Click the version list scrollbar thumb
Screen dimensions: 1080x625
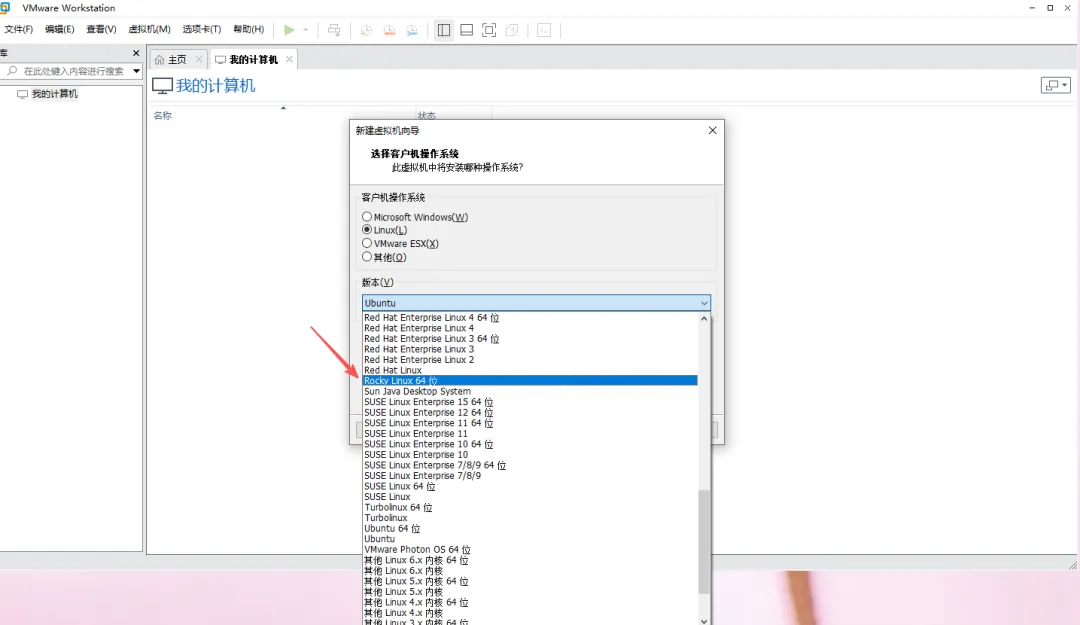[x=704, y=542]
